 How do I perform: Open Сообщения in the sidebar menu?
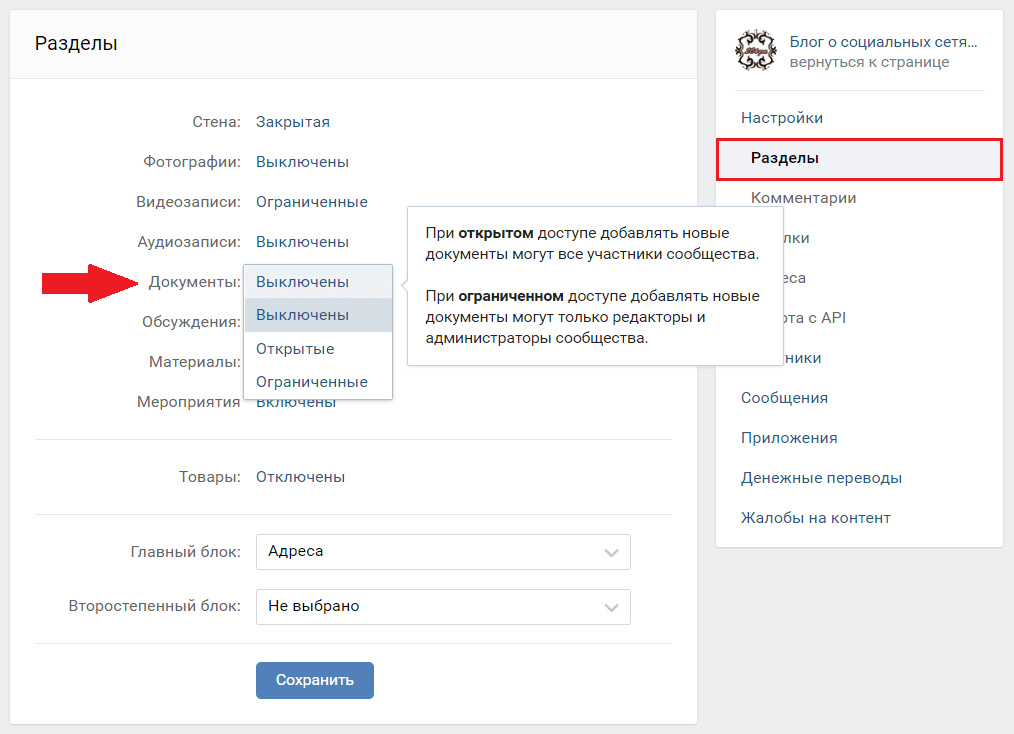(784, 398)
